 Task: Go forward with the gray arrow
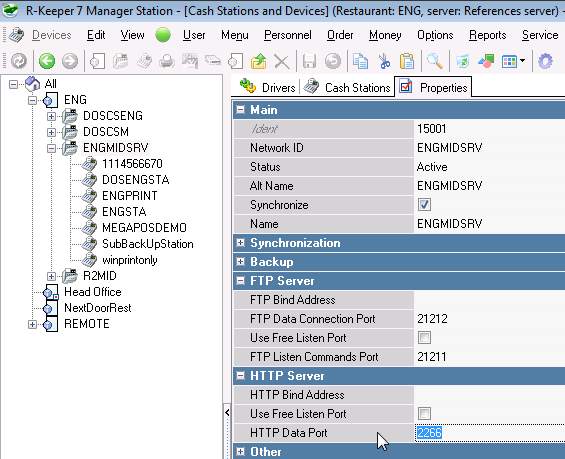70,61
